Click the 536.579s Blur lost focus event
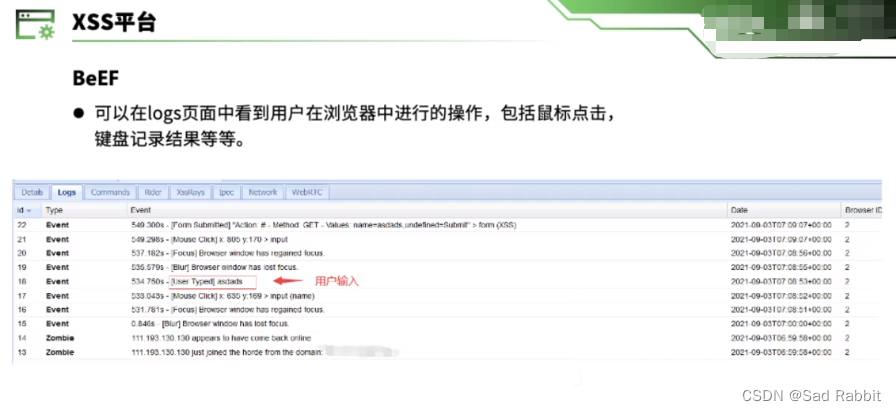Screen dimensions: 896x411 click(215, 268)
